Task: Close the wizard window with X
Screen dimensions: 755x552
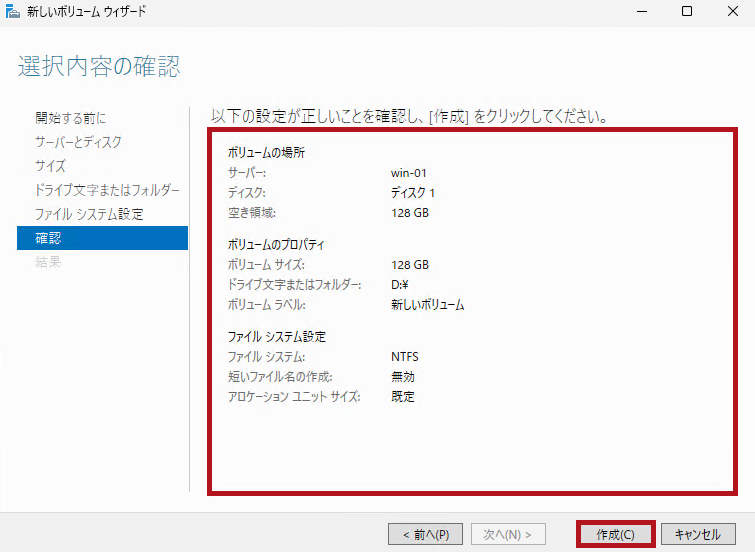Action: point(732,12)
